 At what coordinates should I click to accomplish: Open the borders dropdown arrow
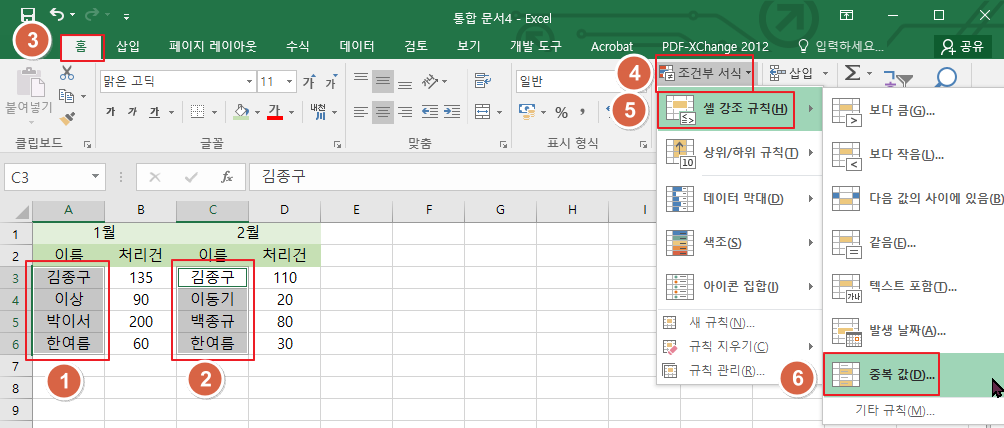pyautogui.click(x=215, y=113)
